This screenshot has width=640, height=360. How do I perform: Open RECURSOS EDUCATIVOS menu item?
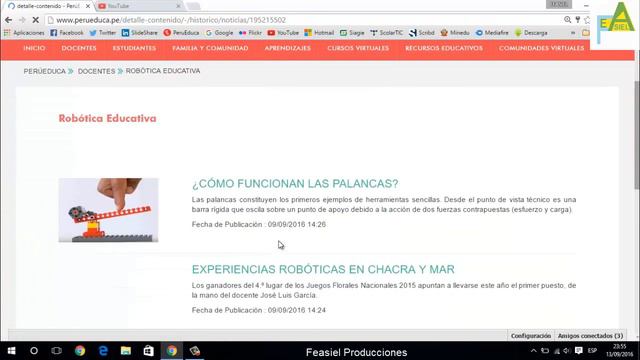444,48
